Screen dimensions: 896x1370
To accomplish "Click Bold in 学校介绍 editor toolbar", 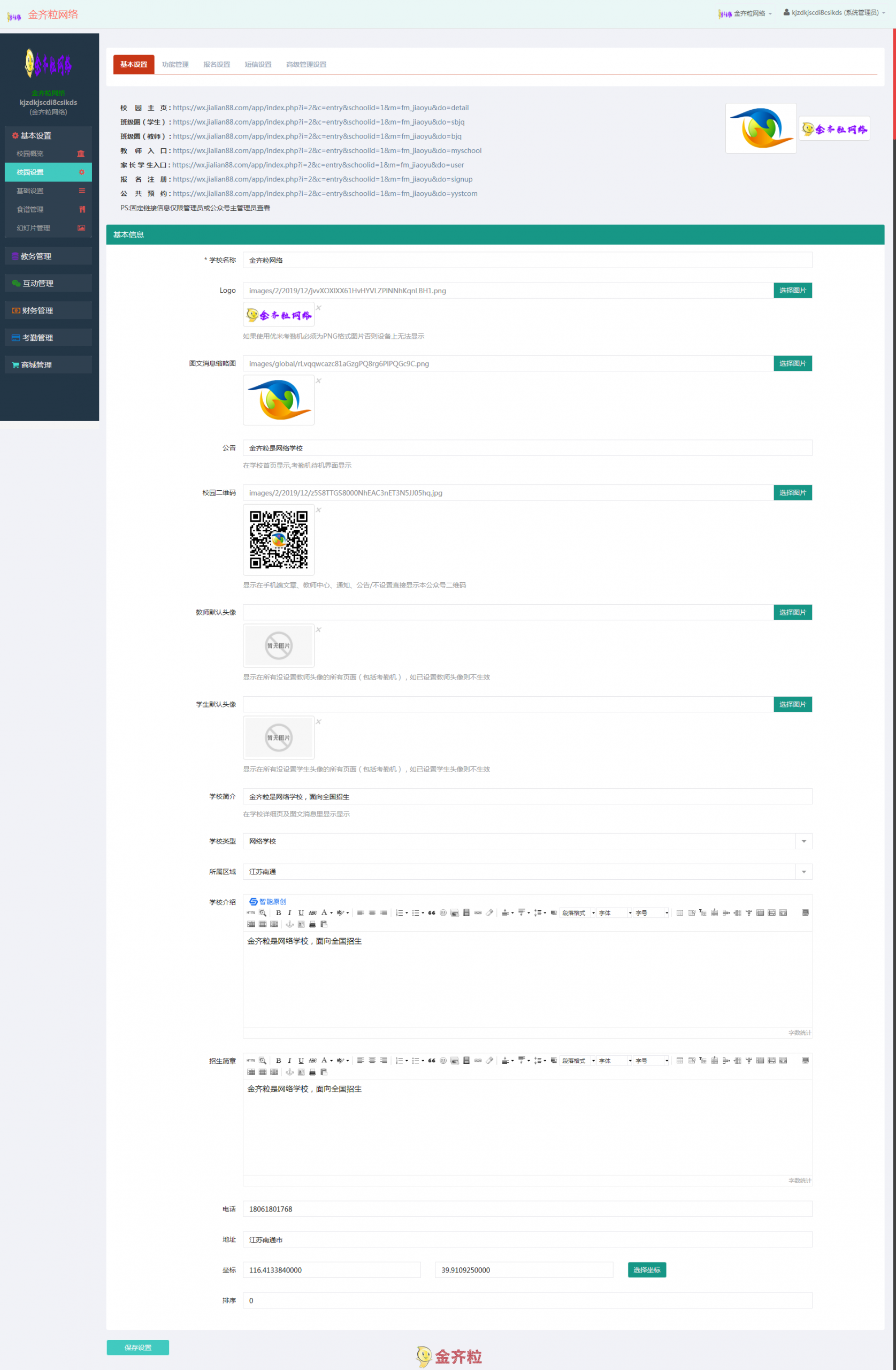I will coord(279,912).
